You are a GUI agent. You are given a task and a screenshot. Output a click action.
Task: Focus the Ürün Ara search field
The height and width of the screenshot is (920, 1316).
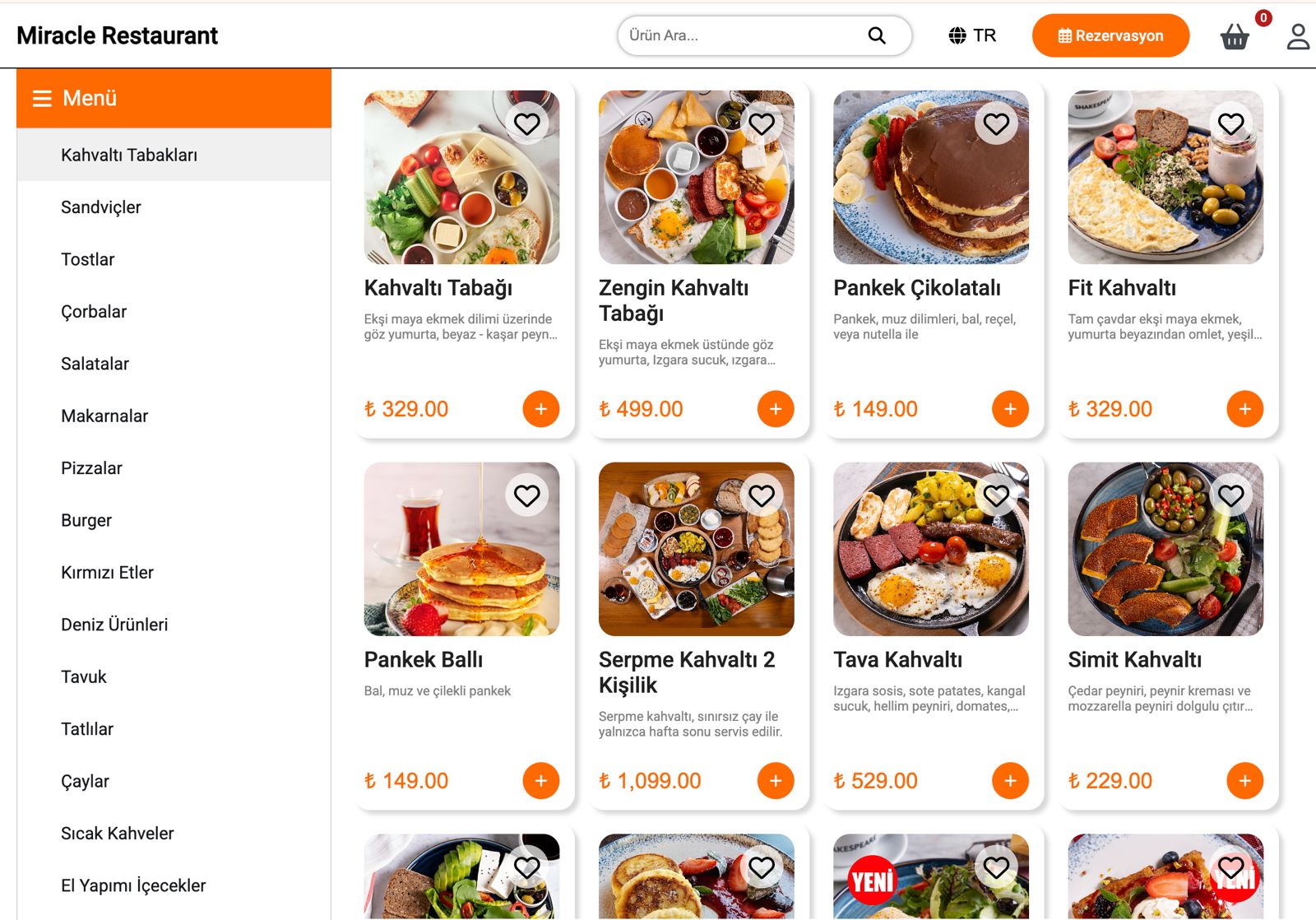(740, 35)
